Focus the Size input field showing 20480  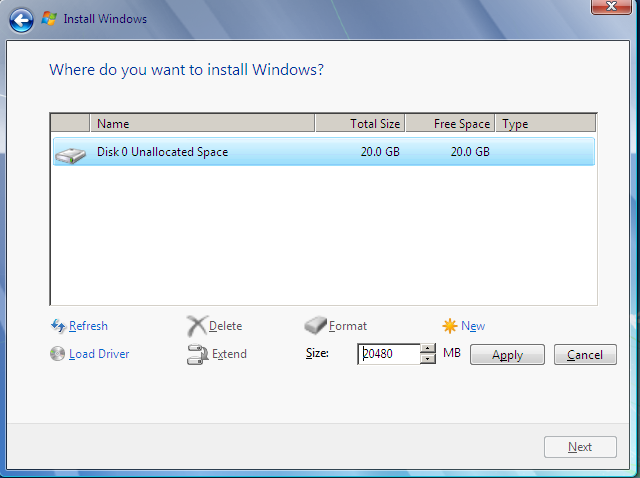[389, 354]
